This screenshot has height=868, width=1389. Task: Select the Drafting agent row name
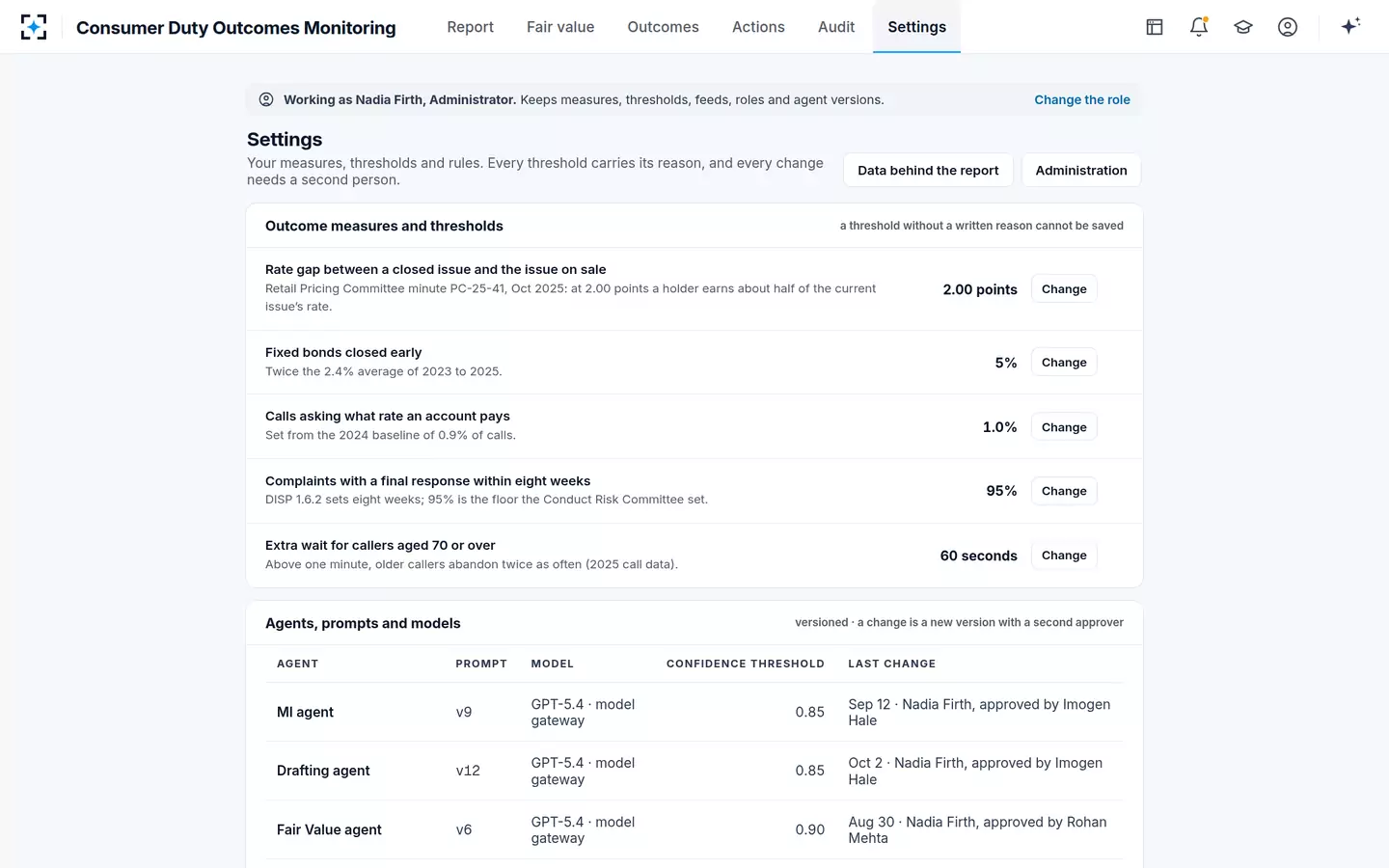coord(323,771)
